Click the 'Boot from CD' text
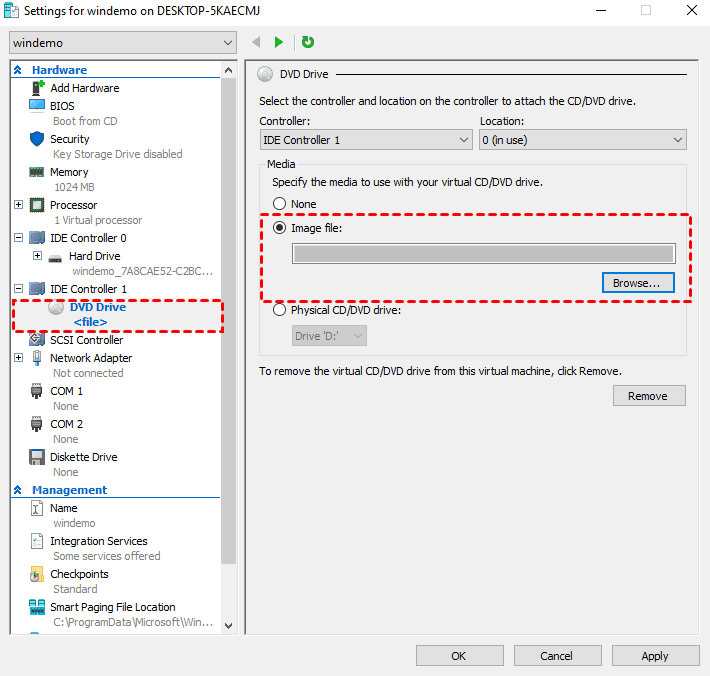Viewport: 710px width, 676px height. tap(85, 121)
